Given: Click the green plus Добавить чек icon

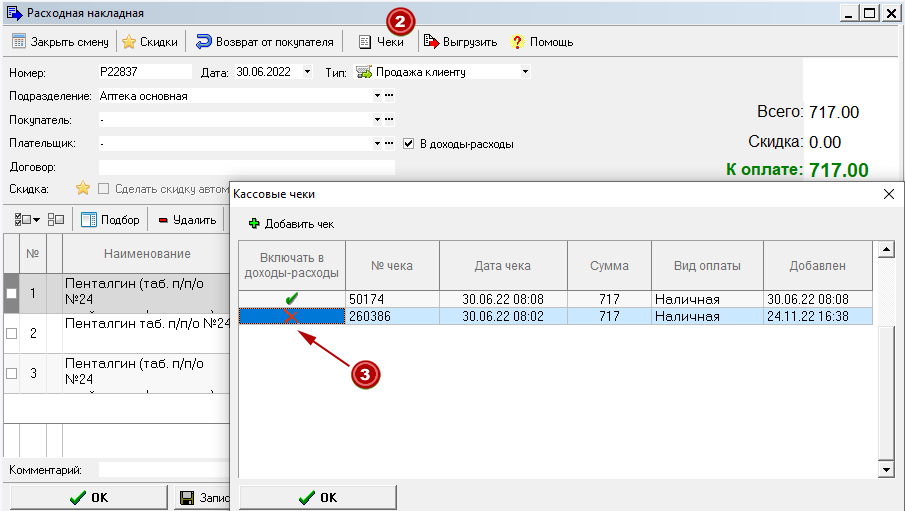Looking at the screenshot, I should pos(254,223).
